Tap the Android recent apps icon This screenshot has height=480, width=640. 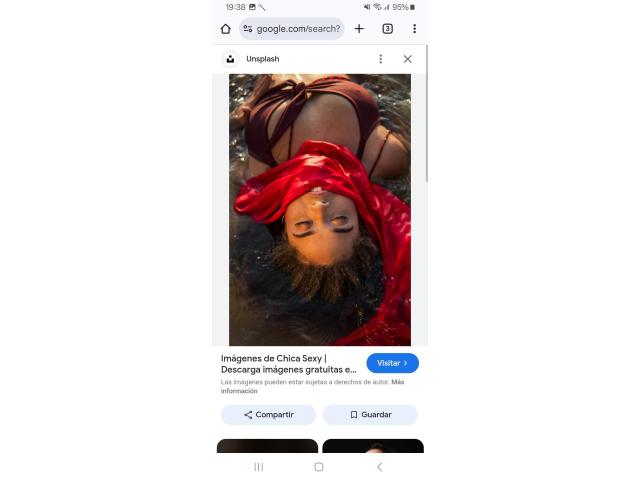pyautogui.click(x=259, y=467)
